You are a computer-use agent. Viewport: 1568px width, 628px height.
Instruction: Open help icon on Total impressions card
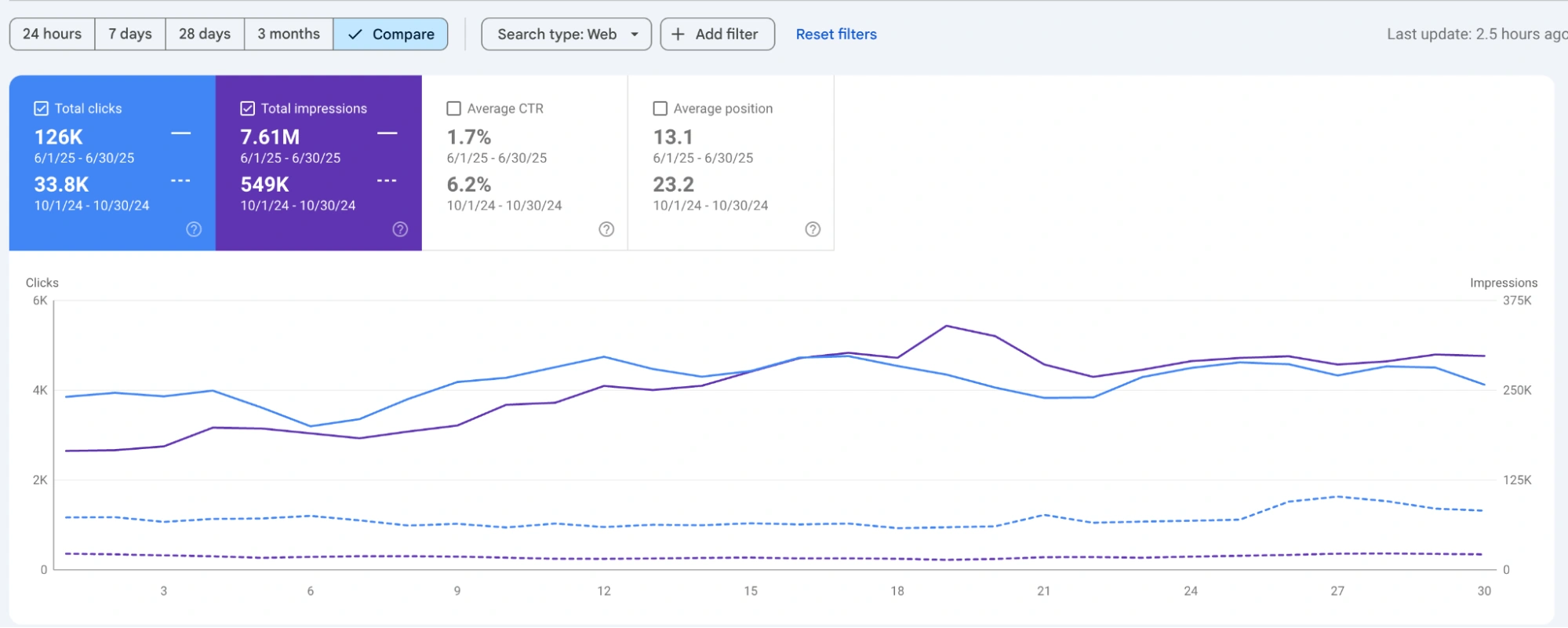click(x=400, y=229)
